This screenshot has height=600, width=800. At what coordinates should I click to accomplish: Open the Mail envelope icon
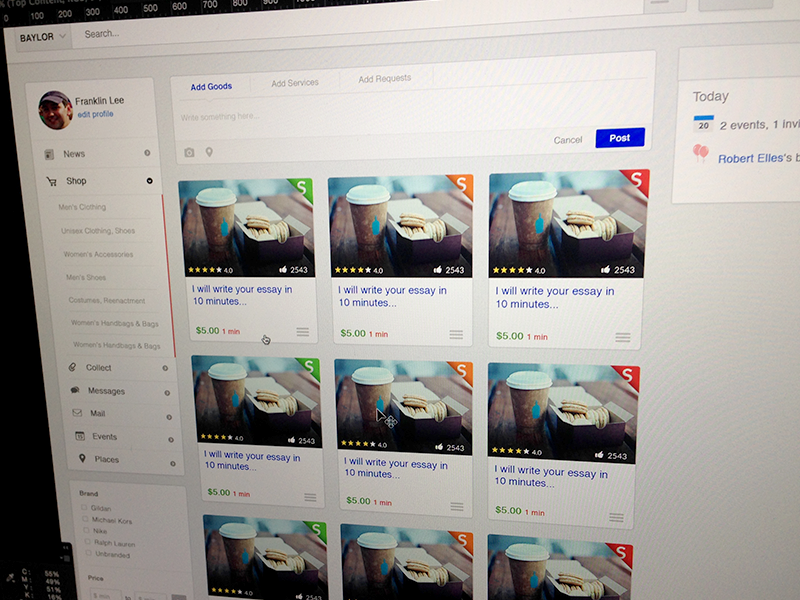(x=77, y=413)
